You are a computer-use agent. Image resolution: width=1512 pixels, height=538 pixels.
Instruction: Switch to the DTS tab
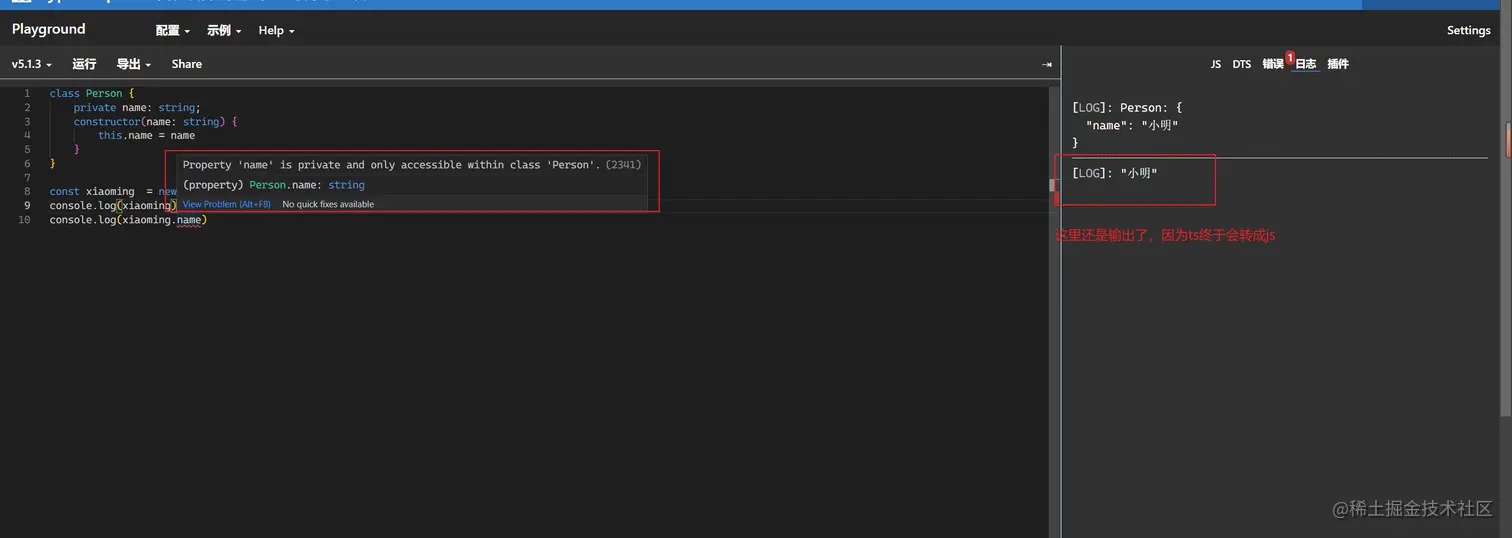click(1241, 64)
